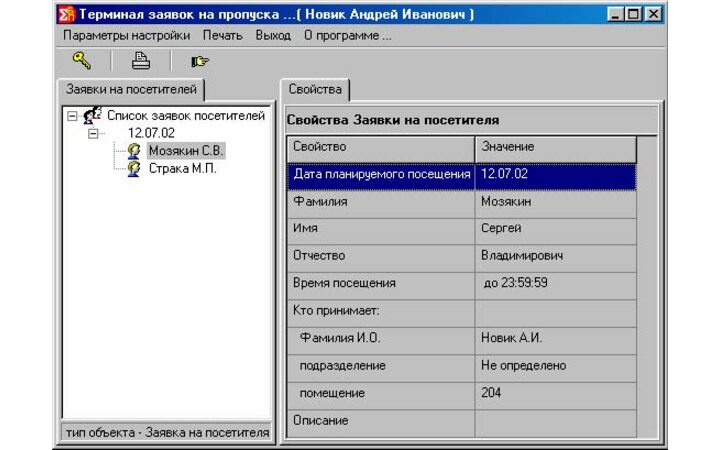720x450 pixels.
Task: Click the Свойство column header
Action: click(381, 149)
